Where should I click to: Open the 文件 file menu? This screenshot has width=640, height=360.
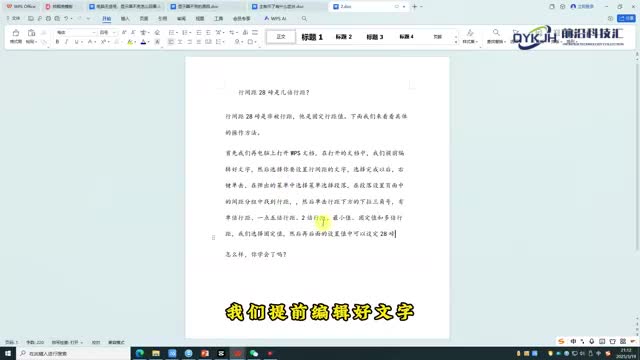[13, 18]
